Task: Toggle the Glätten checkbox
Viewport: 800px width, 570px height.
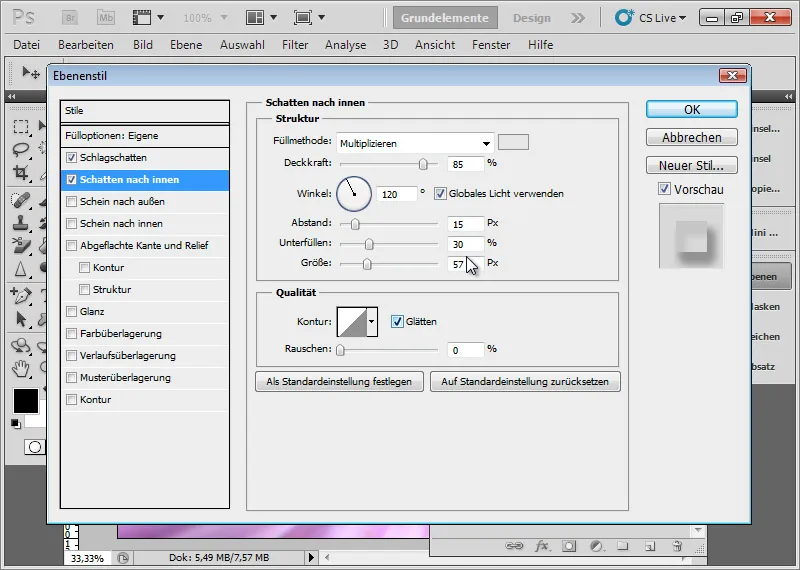Action: pos(397,321)
